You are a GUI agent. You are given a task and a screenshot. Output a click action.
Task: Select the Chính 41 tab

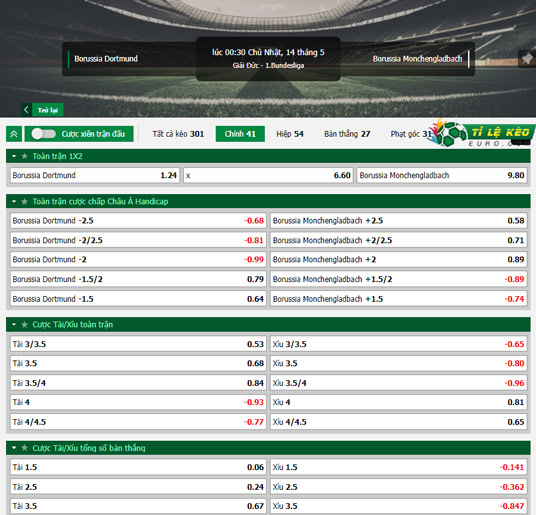click(x=240, y=134)
